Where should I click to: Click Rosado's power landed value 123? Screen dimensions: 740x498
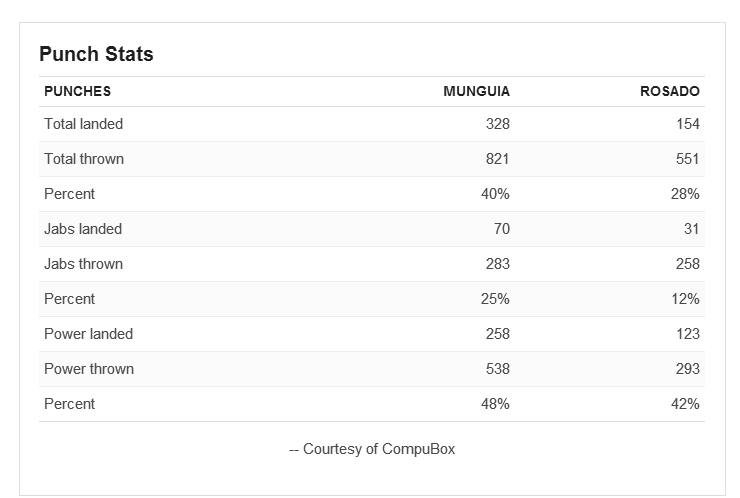tap(688, 334)
